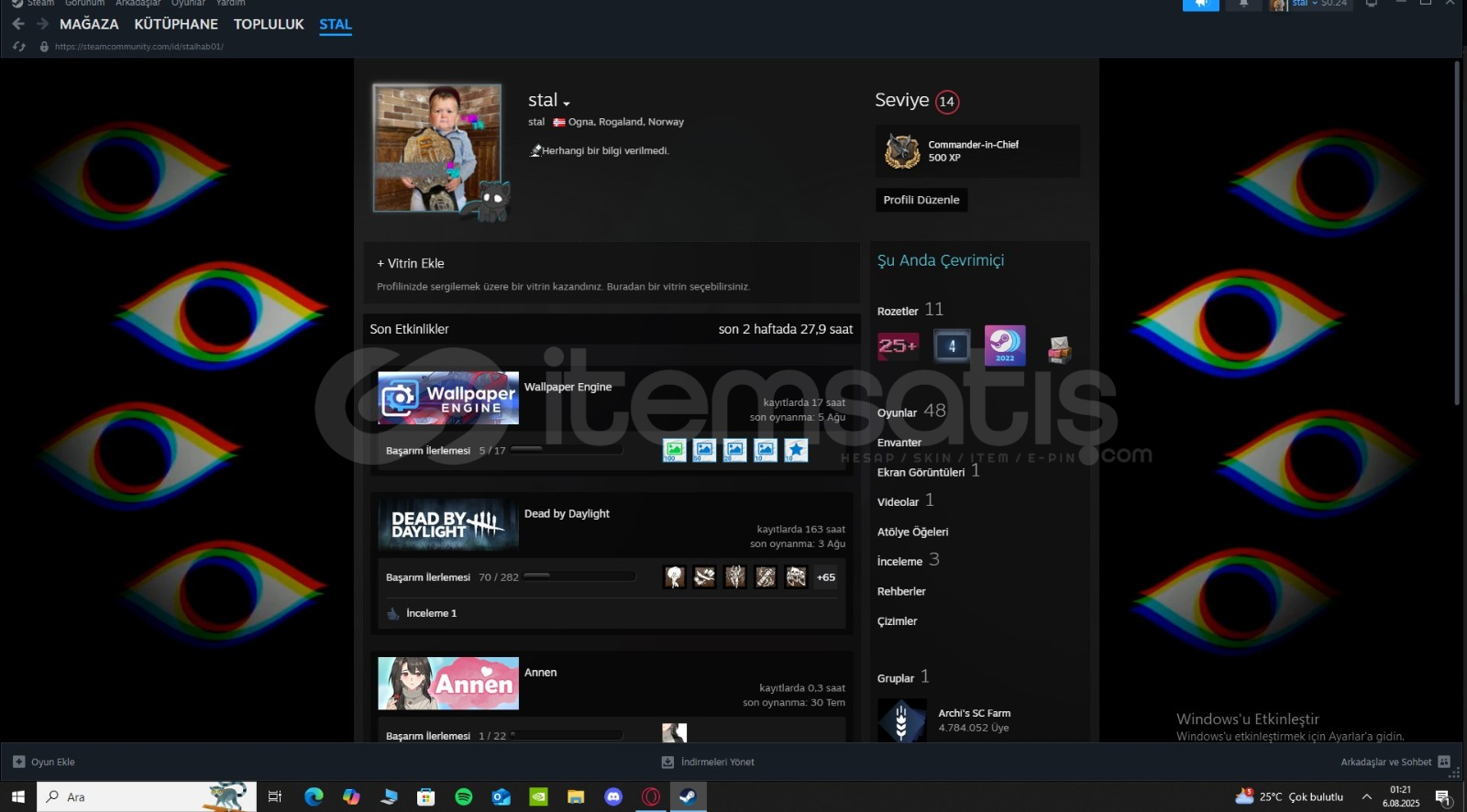Click the star achievement icon for Wallpaper Engine
The height and width of the screenshot is (812, 1467).
pyautogui.click(x=796, y=450)
